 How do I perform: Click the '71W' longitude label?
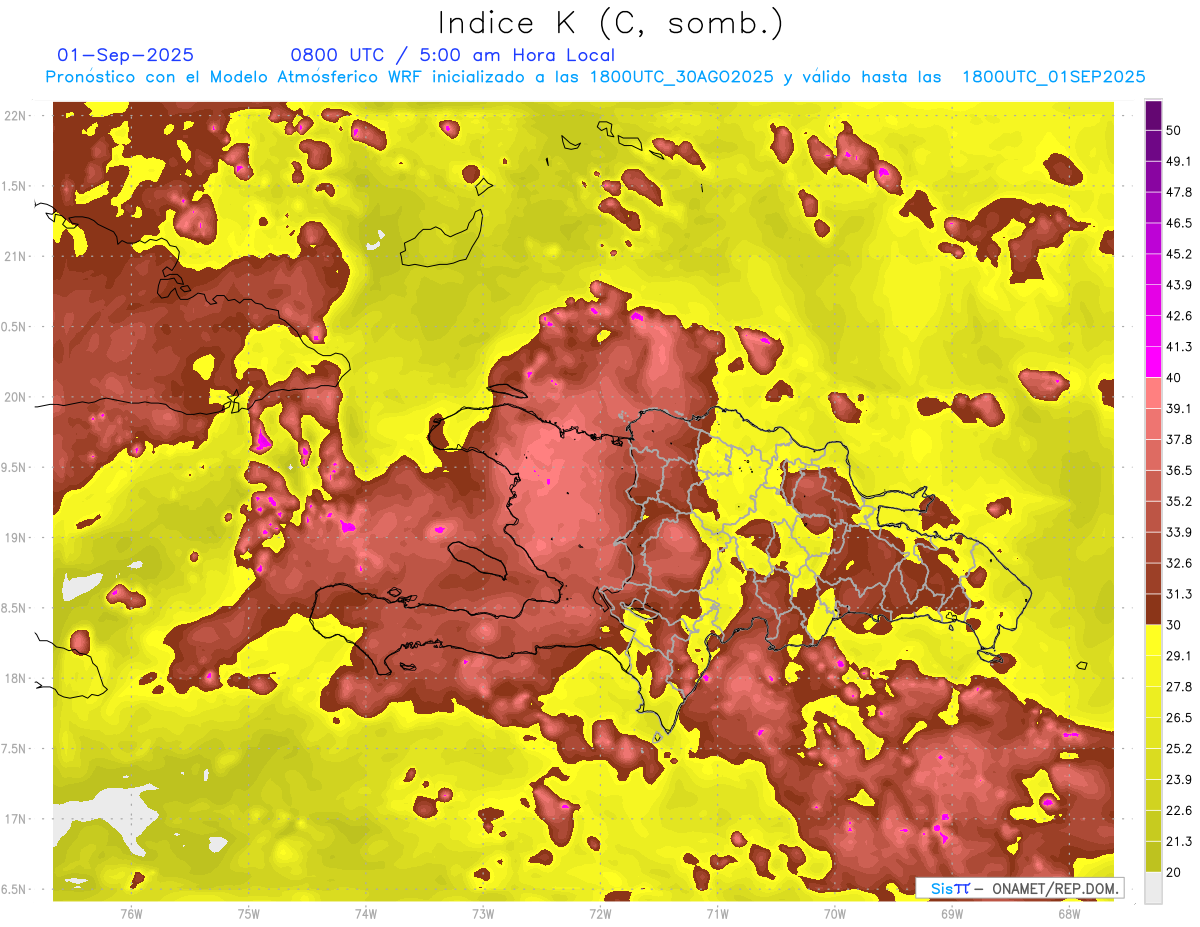pyautogui.click(x=717, y=913)
